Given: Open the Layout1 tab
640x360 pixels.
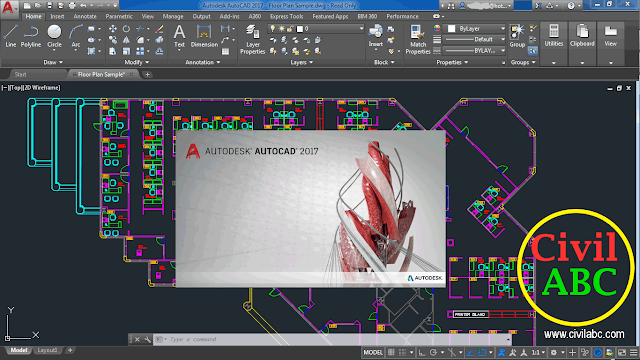Looking at the screenshot, I should (x=47, y=350).
